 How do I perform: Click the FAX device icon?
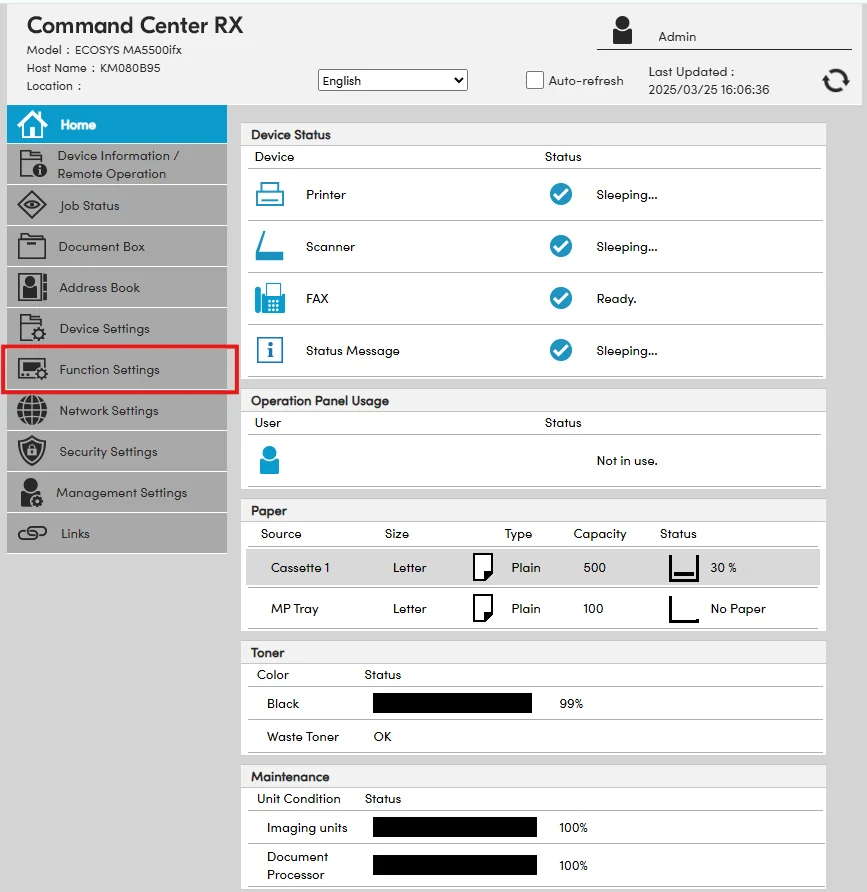270,299
